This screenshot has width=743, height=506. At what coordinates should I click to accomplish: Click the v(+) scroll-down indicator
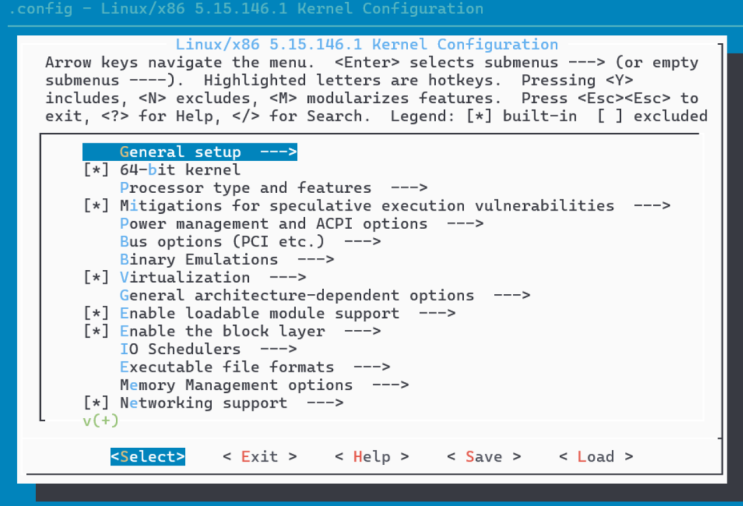coord(100,421)
